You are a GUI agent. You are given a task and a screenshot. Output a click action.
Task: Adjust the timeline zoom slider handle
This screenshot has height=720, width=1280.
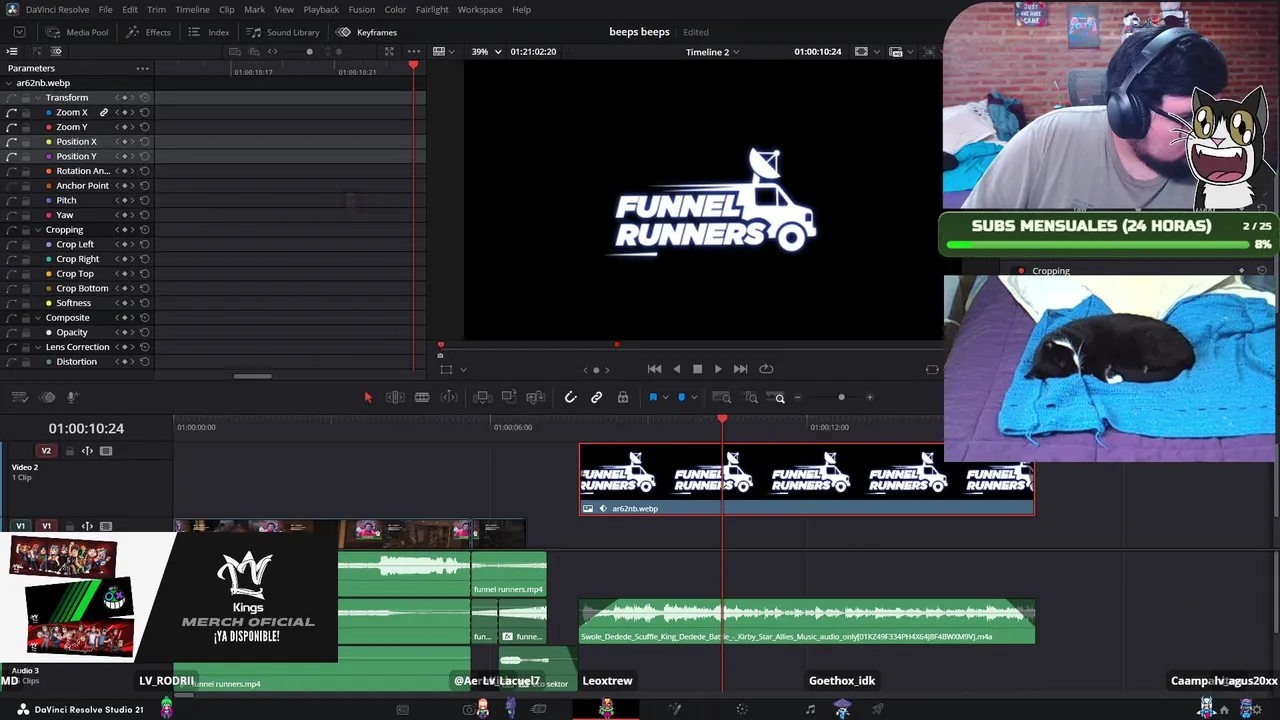tap(841, 398)
